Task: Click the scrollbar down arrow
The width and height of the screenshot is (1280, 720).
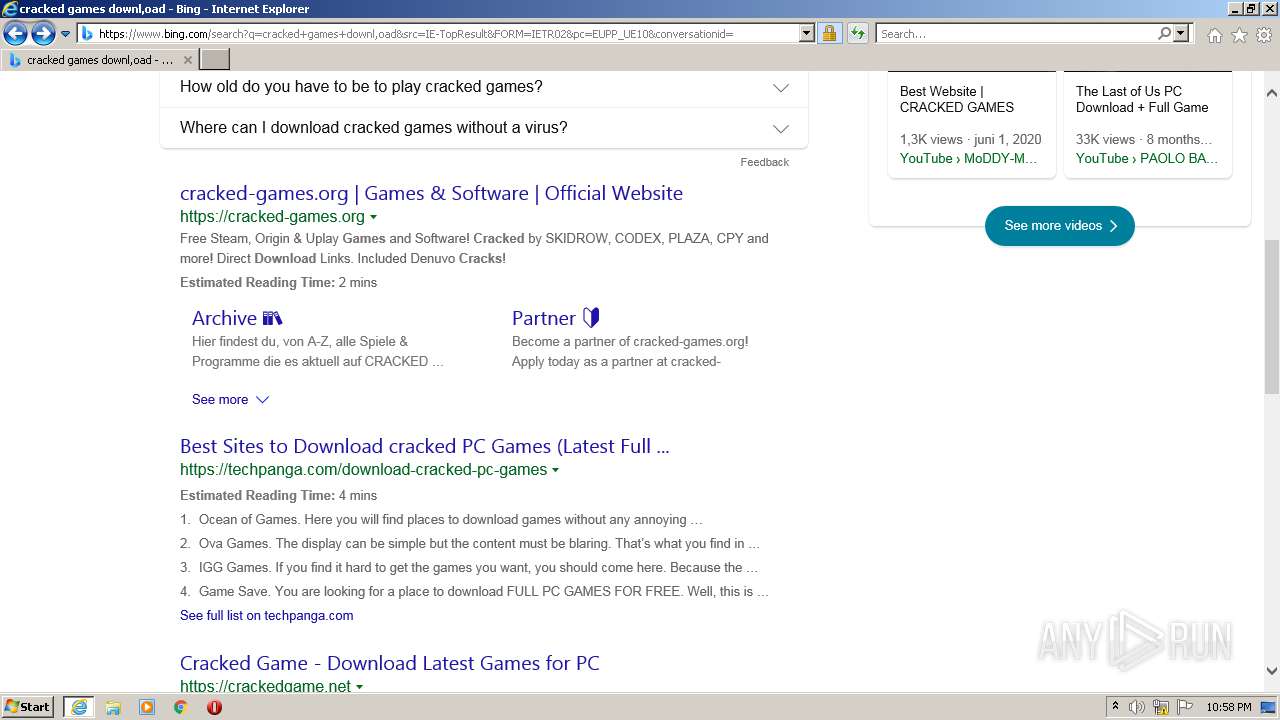Action: point(1271,671)
